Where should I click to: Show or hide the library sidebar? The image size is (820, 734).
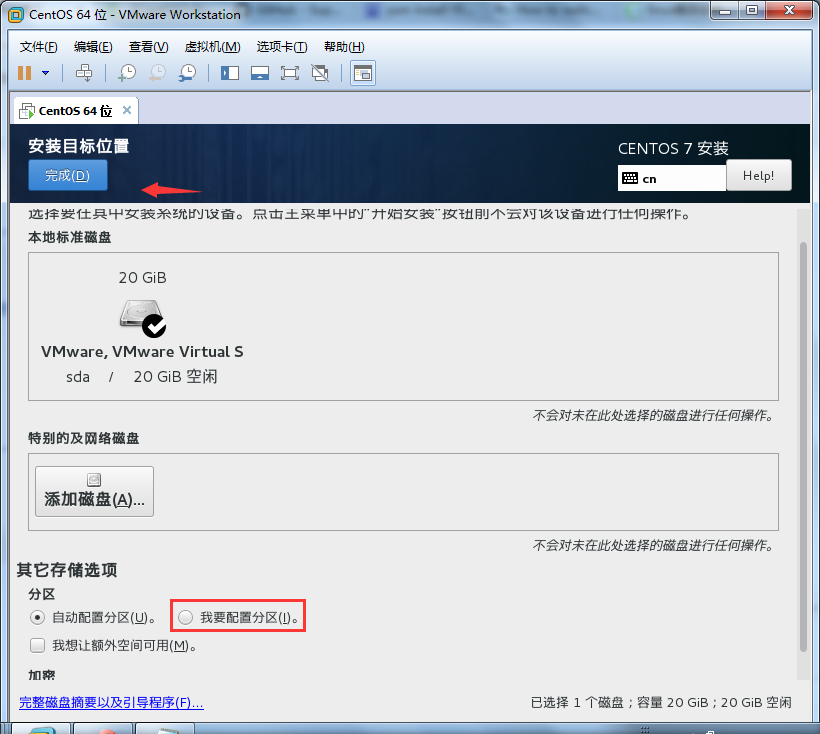[x=230, y=73]
